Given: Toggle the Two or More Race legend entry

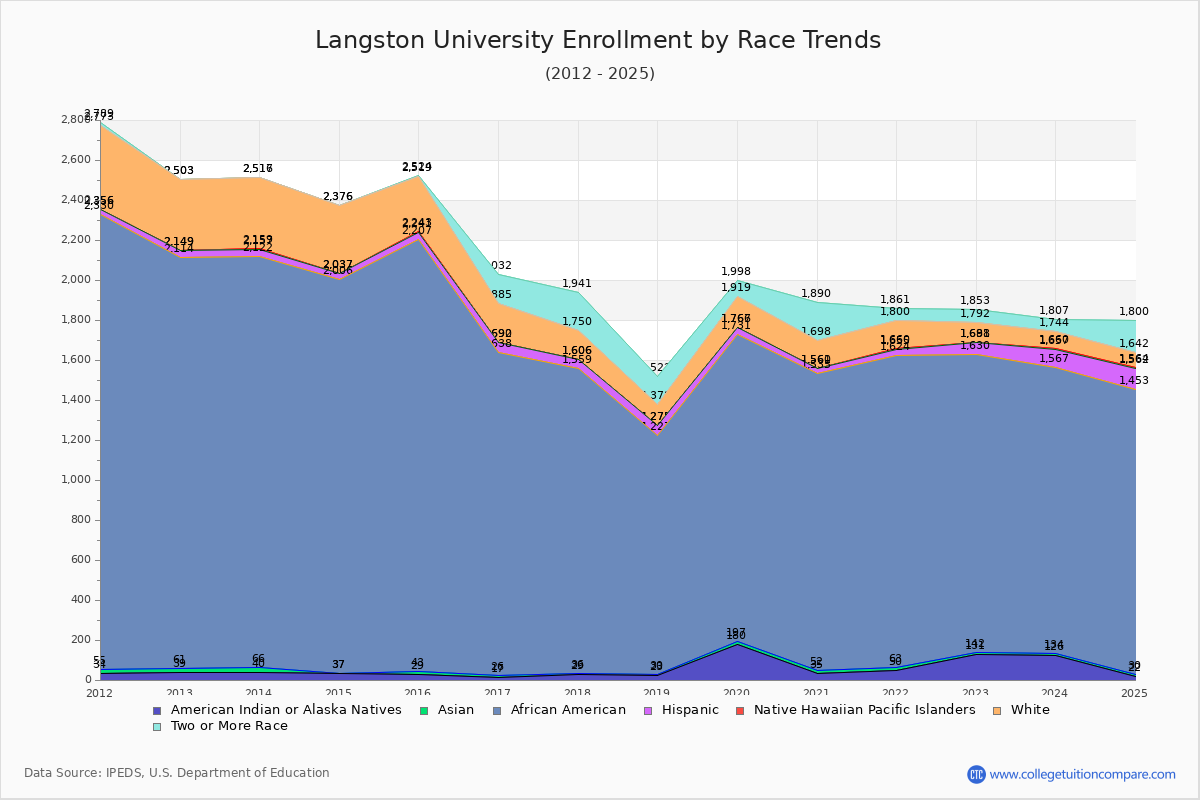Looking at the screenshot, I should [220, 726].
